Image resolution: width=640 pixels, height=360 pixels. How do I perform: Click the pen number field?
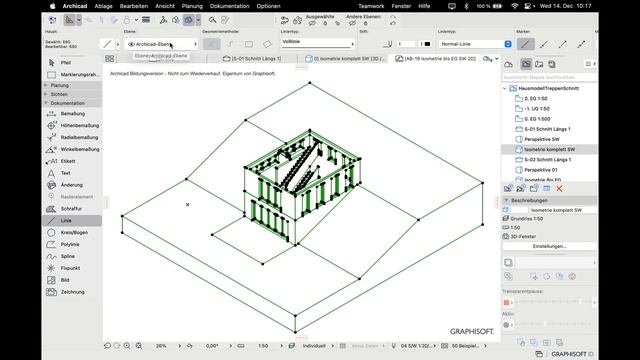[x=406, y=44]
